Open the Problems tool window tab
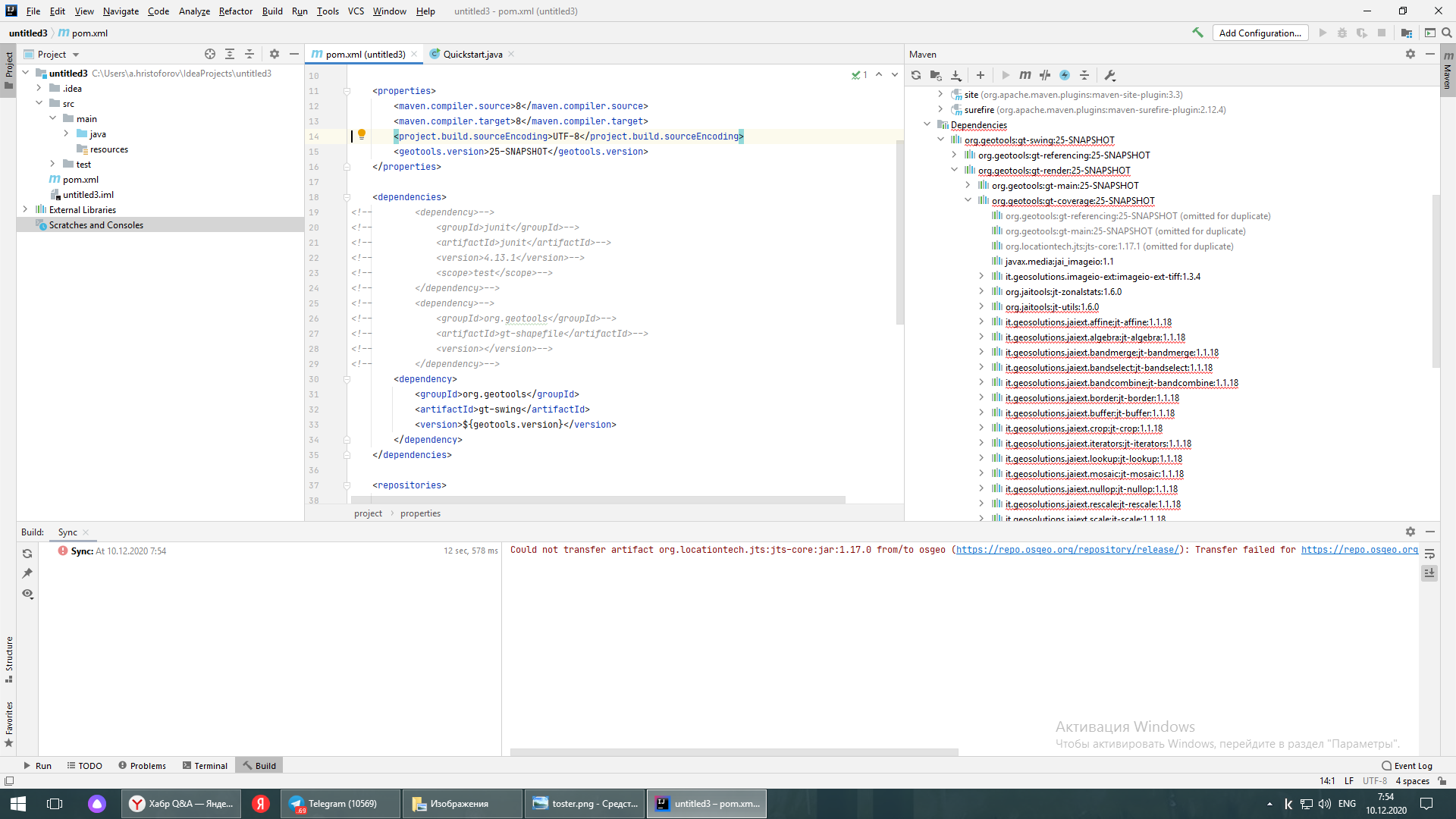The image size is (1456, 819). tap(143, 765)
